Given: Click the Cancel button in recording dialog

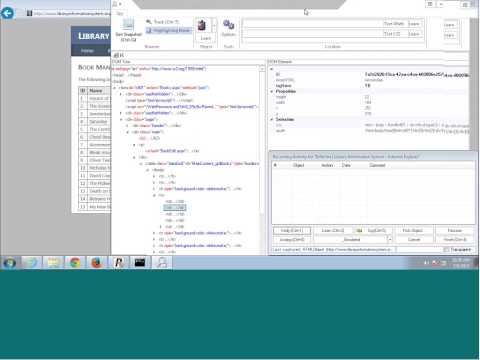Looking at the screenshot, I should tap(414, 239).
